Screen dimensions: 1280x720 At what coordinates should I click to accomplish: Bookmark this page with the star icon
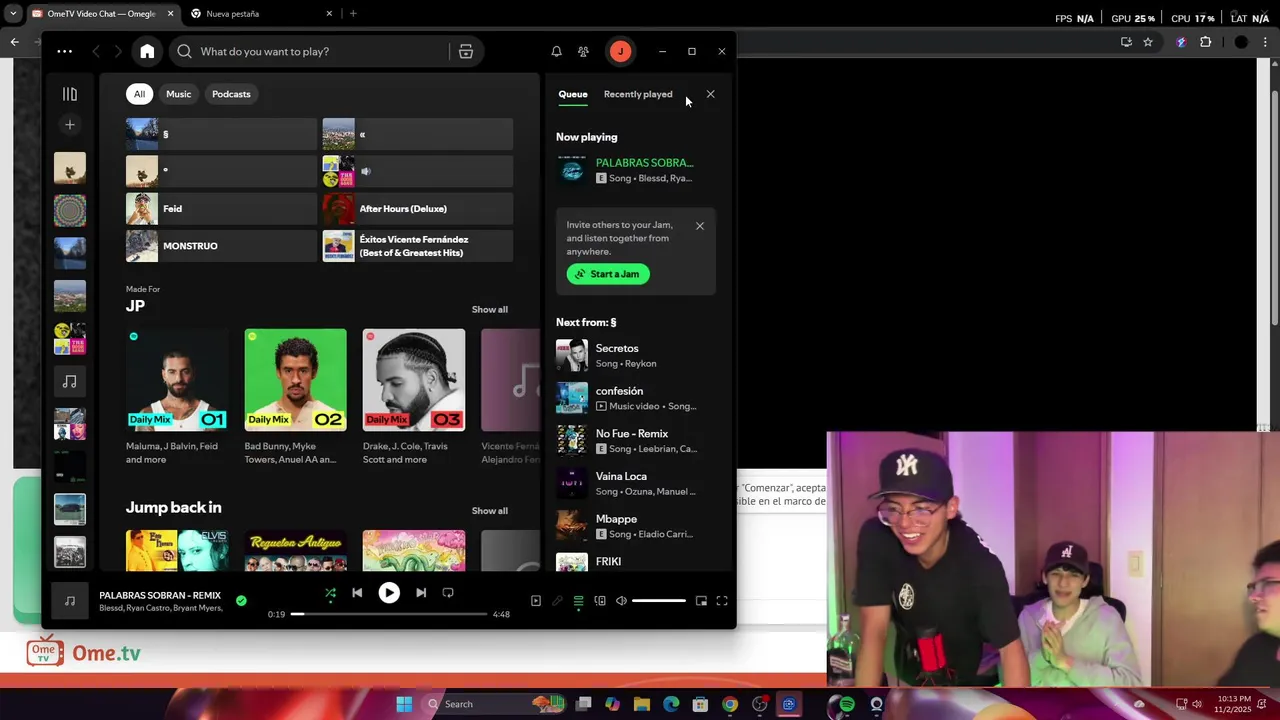click(x=1148, y=42)
